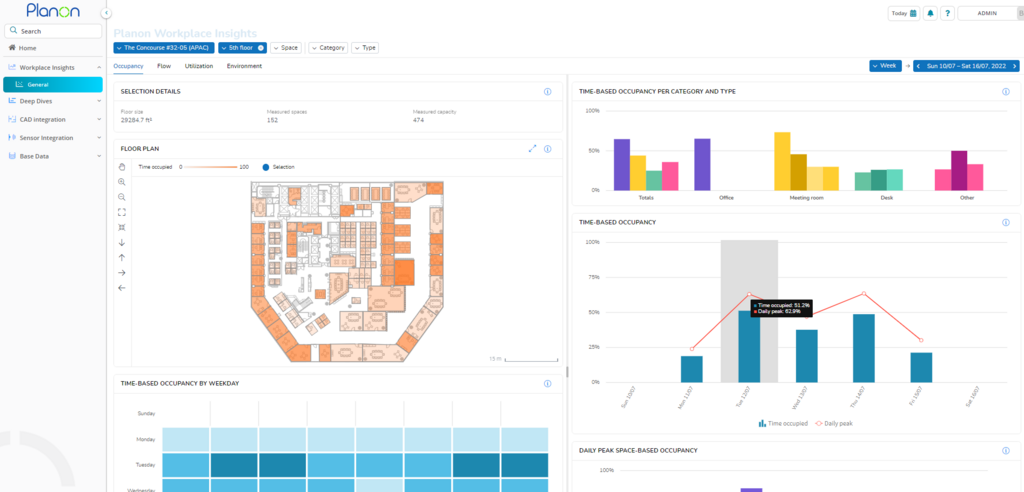Pan the floor plan down

point(121,242)
